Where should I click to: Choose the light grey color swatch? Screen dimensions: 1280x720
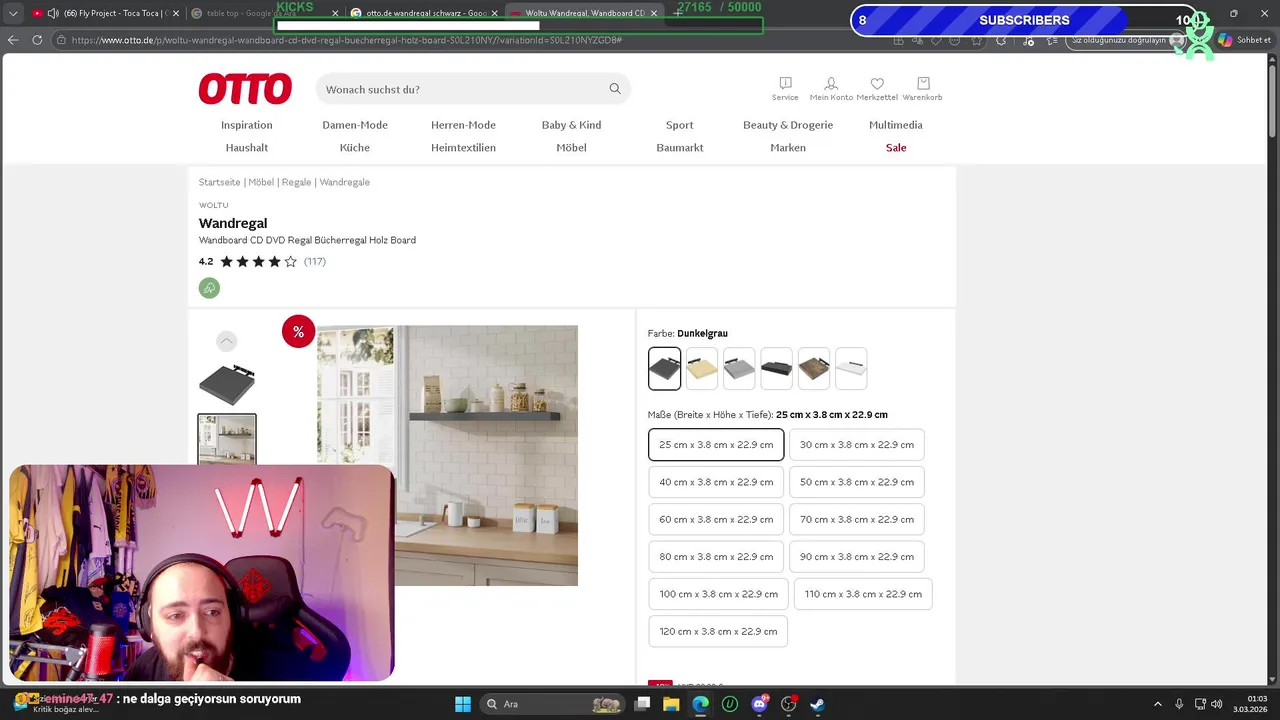point(739,369)
